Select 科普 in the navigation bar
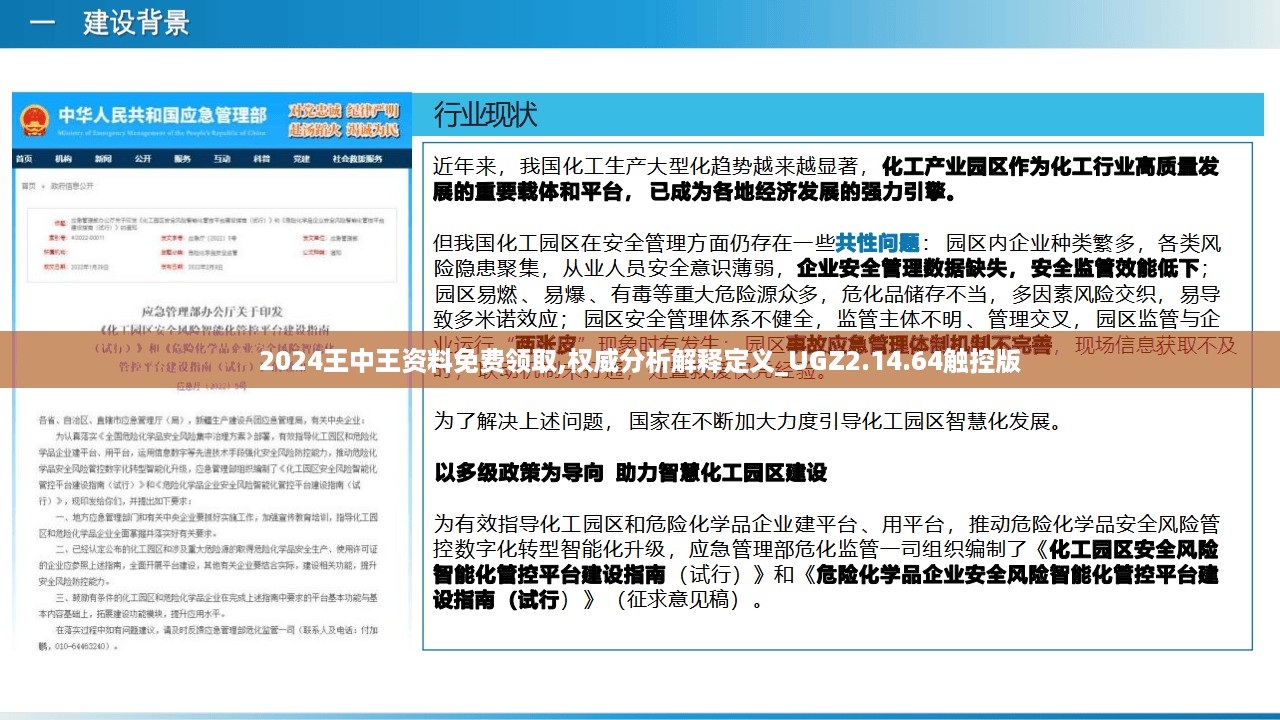This screenshot has width=1280, height=720. click(261, 159)
